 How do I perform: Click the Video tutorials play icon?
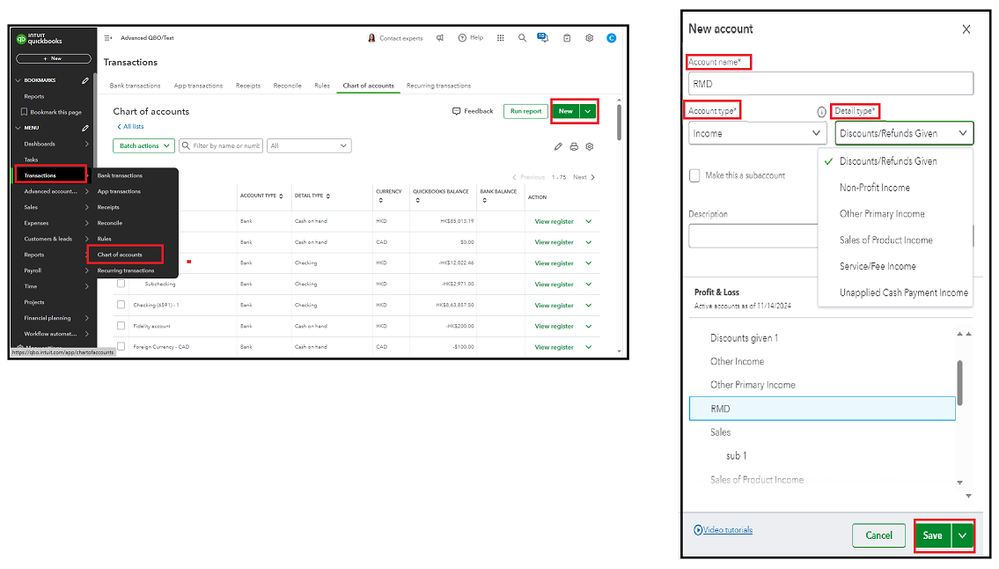pyautogui.click(x=698, y=530)
